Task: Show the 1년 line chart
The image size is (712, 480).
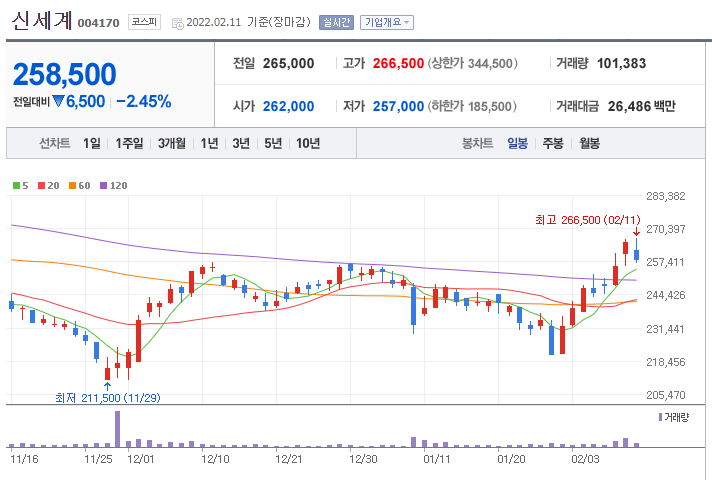Action: pyautogui.click(x=209, y=144)
